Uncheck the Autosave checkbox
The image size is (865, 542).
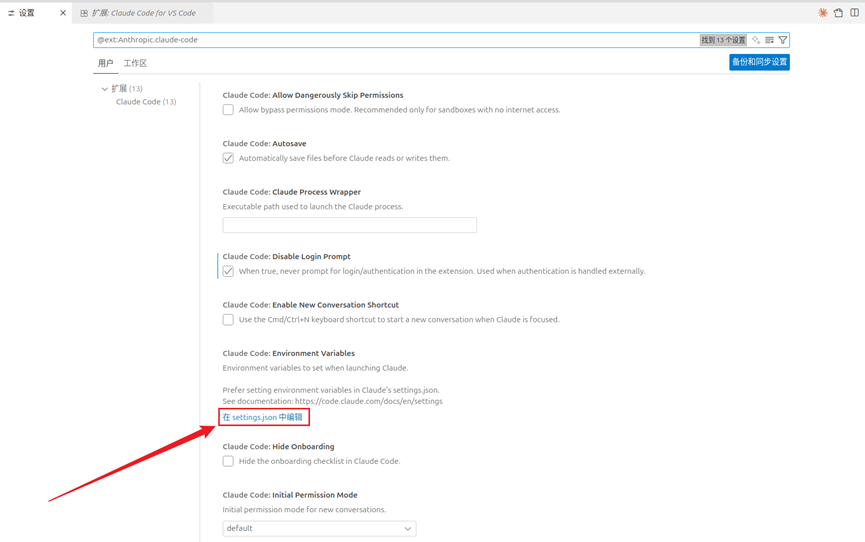tap(228, 158)
